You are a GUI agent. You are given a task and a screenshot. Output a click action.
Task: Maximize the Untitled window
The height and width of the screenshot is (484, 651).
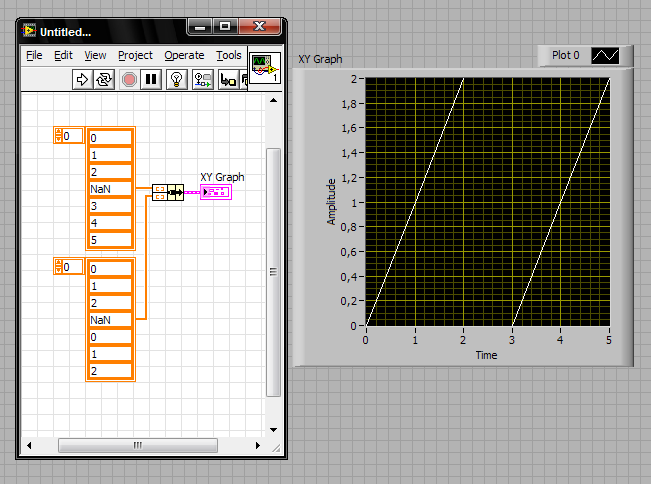click(225, 27)
